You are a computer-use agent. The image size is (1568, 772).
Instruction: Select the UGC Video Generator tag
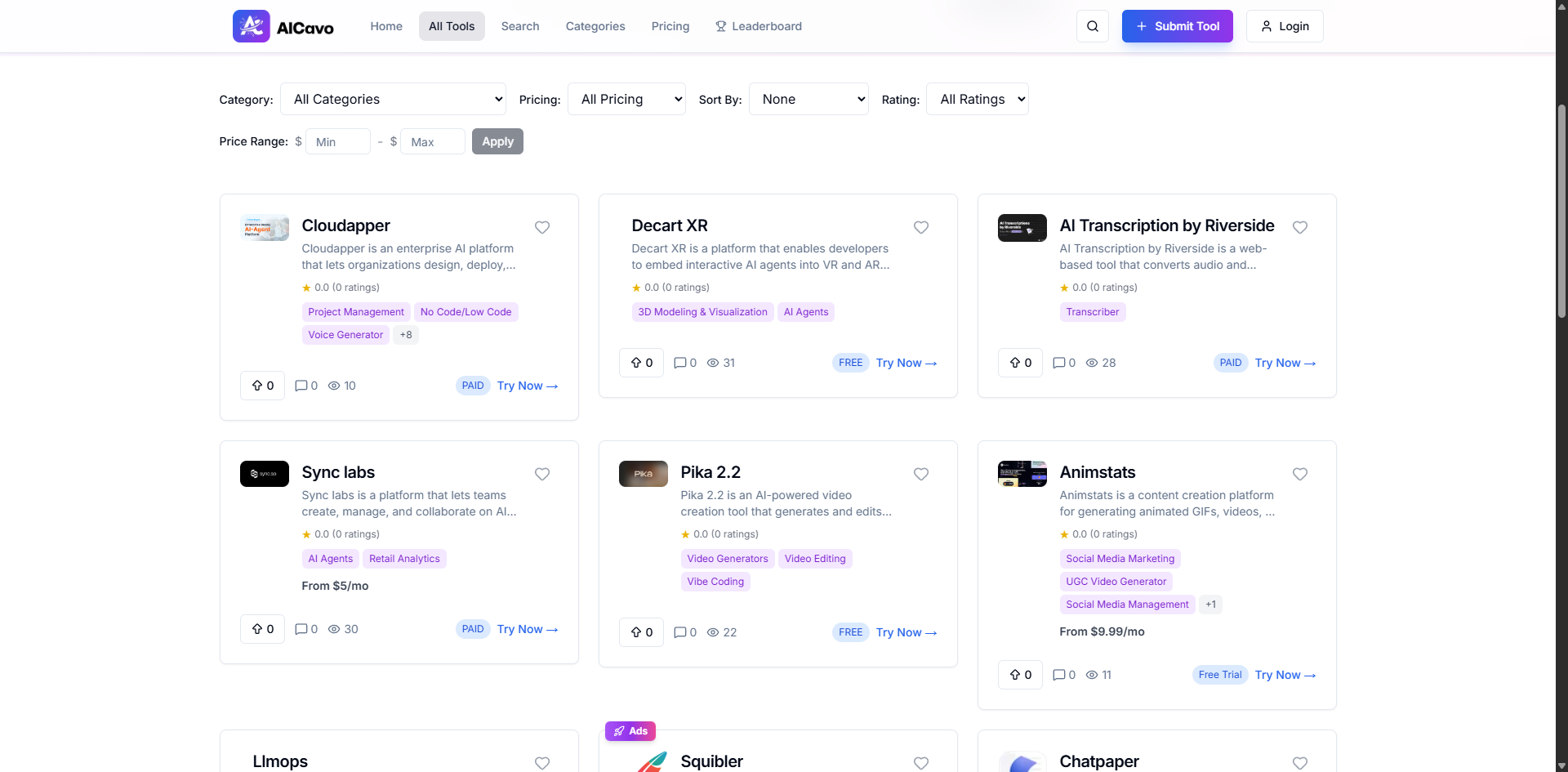pyautogui.click(x=1116, y=582)
